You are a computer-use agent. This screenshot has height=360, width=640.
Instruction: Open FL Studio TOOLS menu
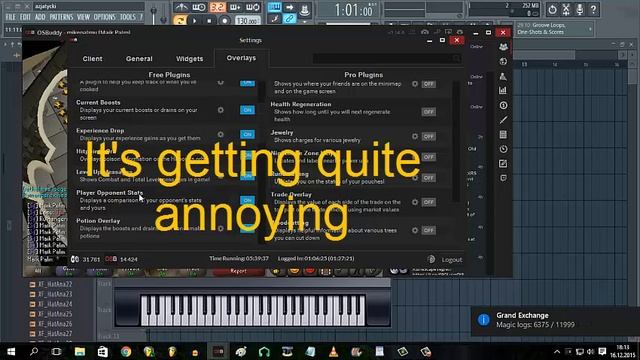click(x=127, y=17)
